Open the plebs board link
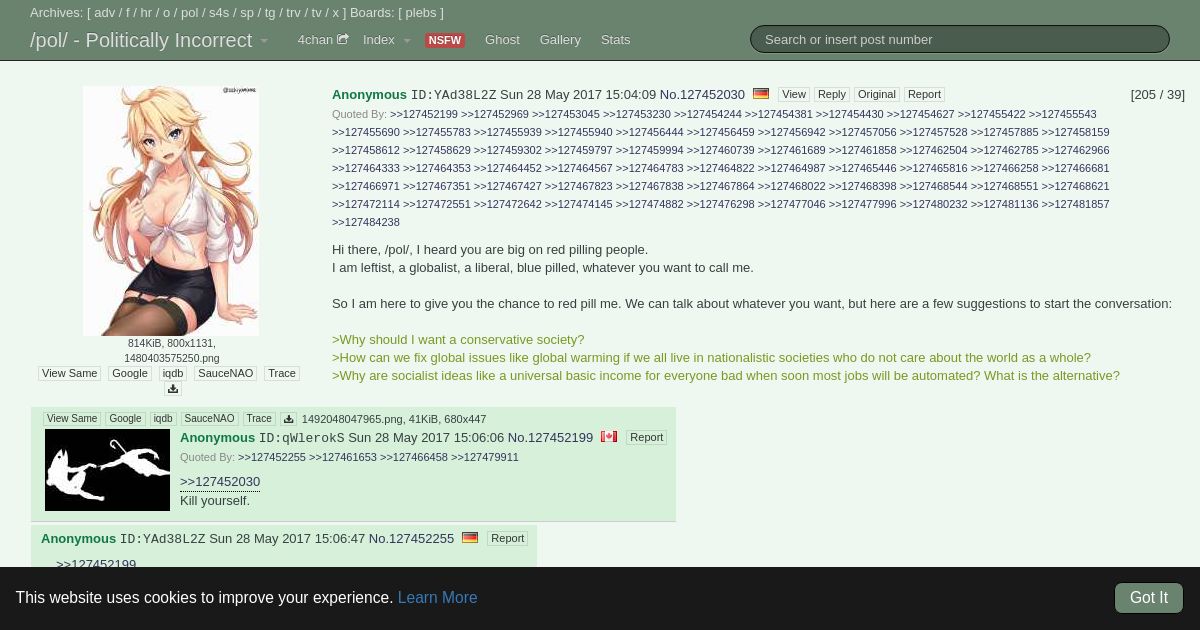1200x630 pixels. pyautogui.click(x=420, y=13)
